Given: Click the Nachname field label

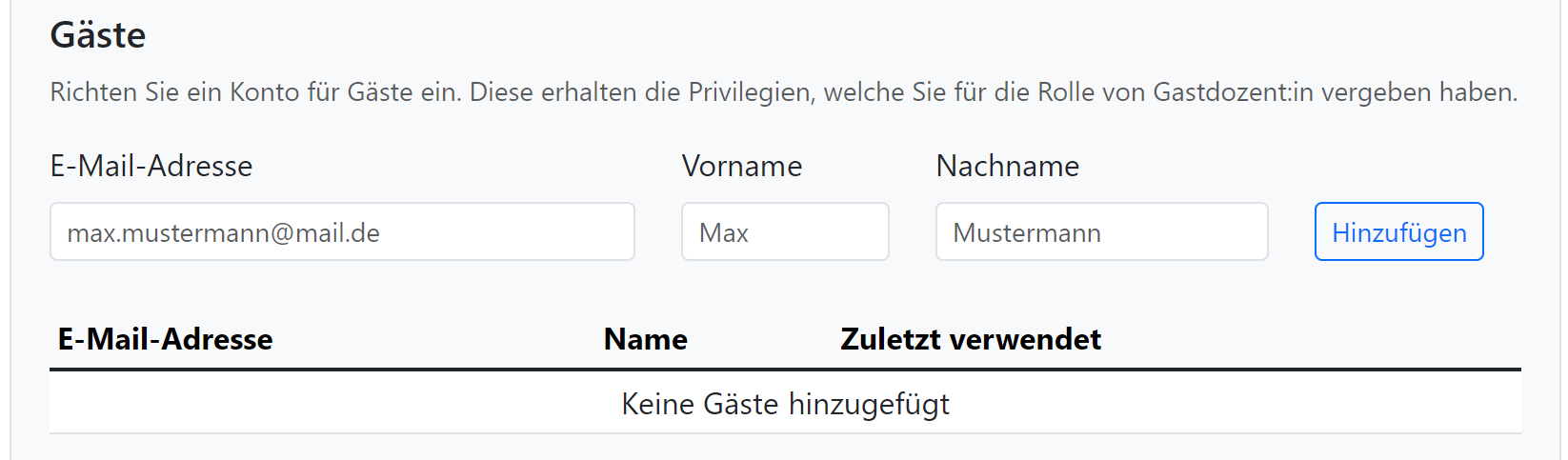Looking at the screenshot, I should tap(1008, 166).
